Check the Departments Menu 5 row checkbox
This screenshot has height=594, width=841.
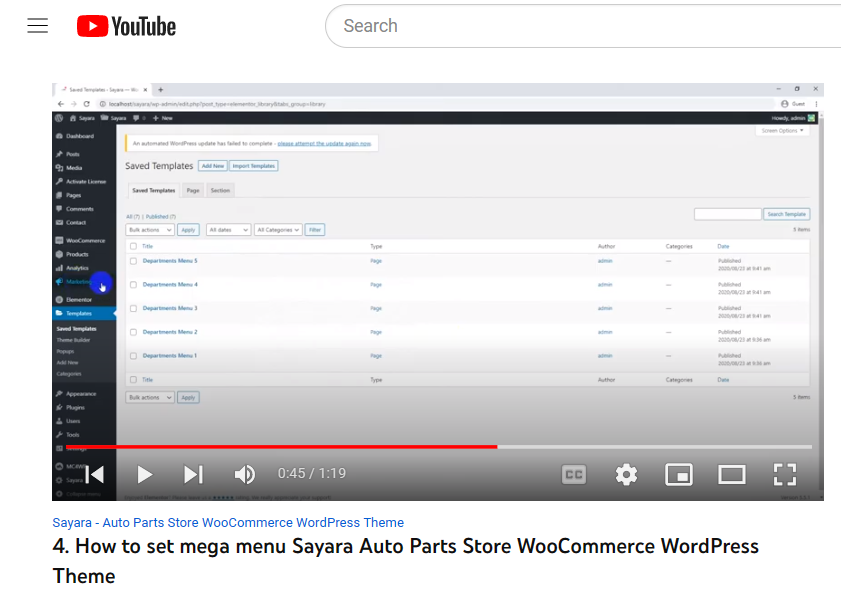[x=134, y=261]
